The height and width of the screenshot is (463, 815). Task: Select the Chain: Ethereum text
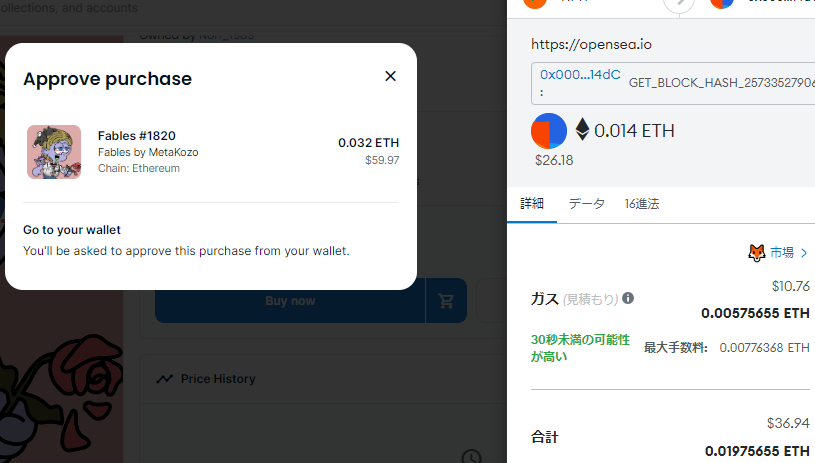139,168
